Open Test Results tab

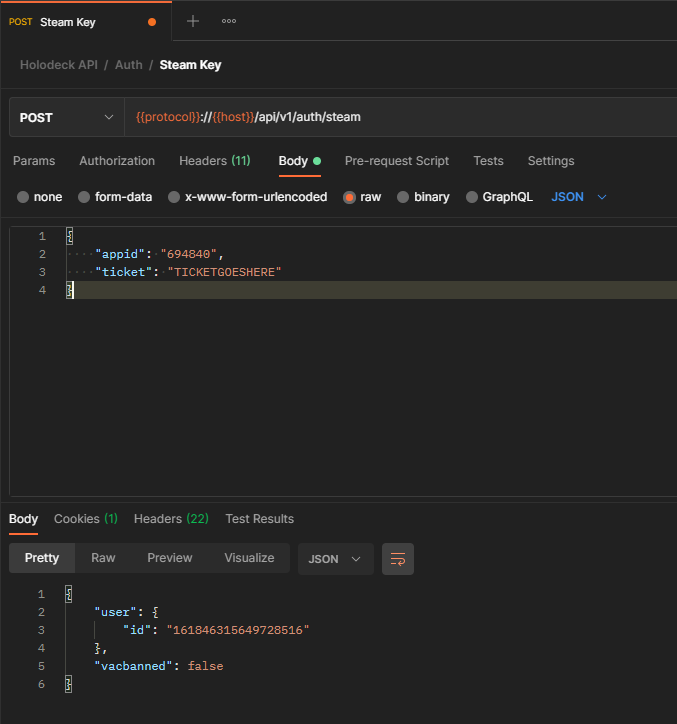coord(260,519)
